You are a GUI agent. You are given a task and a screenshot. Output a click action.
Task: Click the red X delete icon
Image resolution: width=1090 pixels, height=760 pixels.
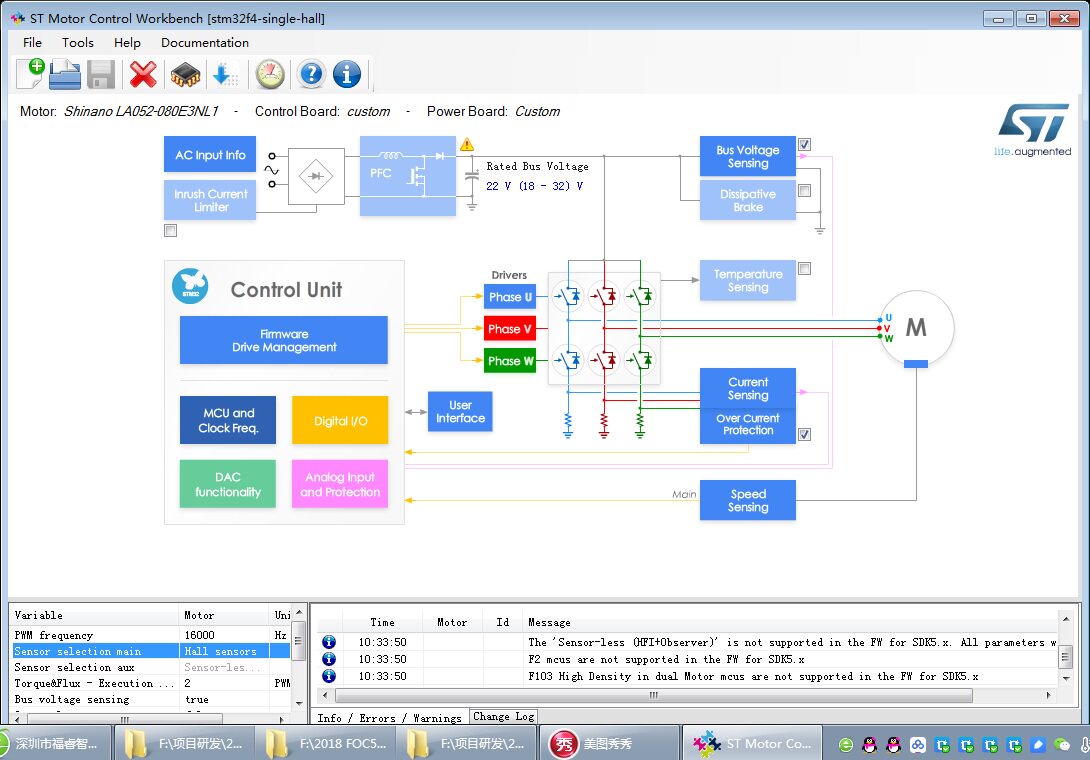tap(143, 74)
